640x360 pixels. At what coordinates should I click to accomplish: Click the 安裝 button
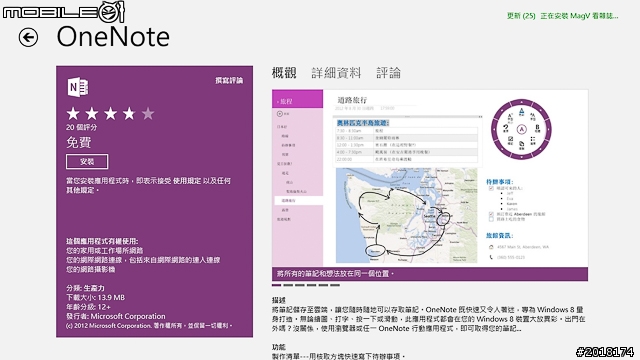coord(87,162)
